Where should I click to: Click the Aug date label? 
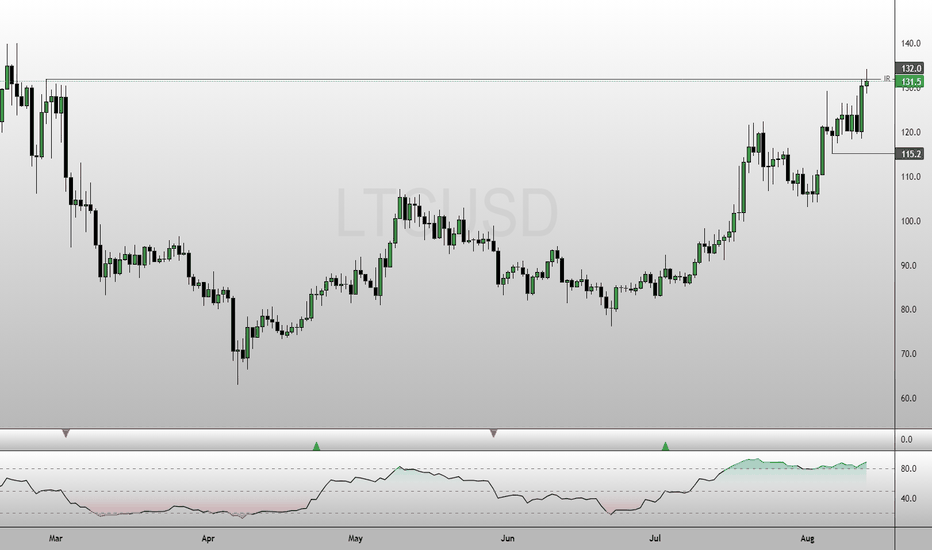807,539
